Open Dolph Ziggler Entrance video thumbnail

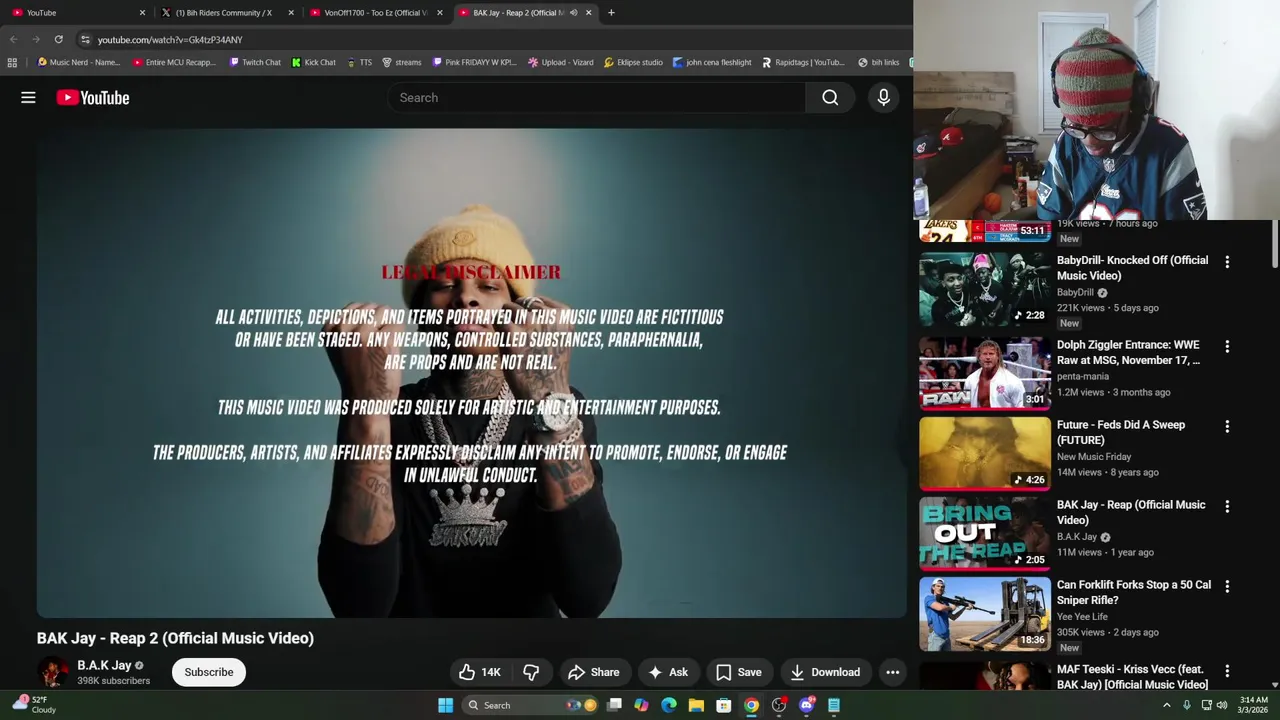coord(985,373)
